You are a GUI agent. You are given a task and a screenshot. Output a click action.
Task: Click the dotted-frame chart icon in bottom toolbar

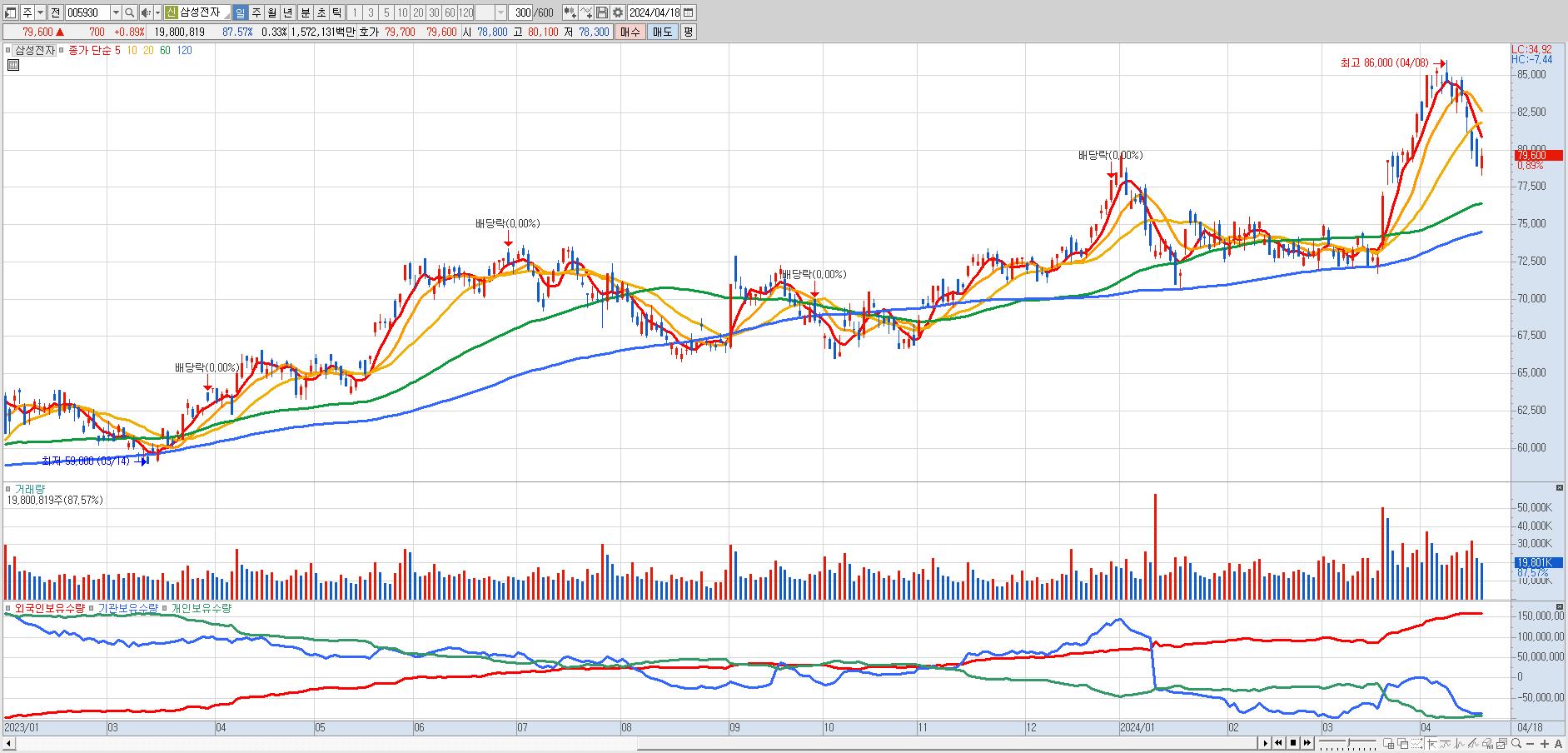pyautogui.click(x=1416, y=743)
